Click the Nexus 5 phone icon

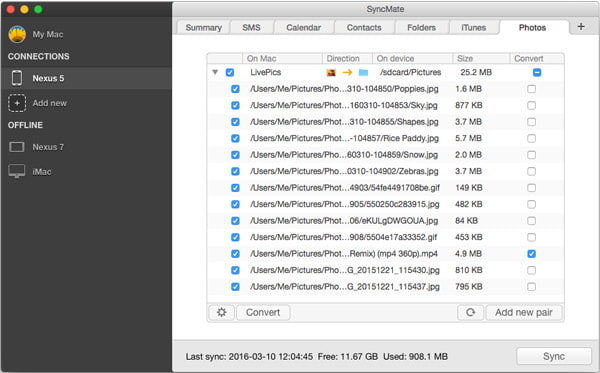pos(17,78)
